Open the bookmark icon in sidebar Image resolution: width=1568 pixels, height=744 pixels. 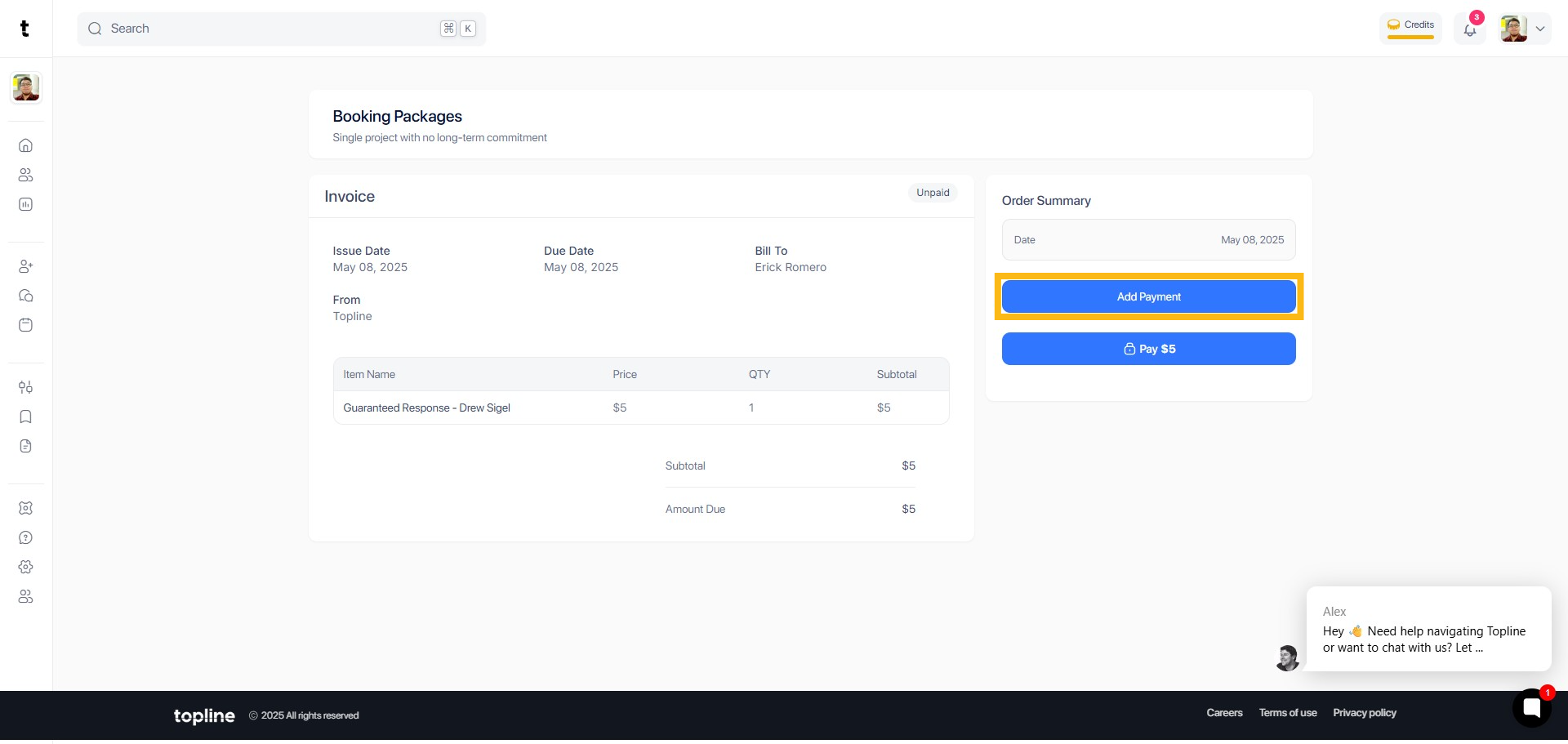point(26,417)
